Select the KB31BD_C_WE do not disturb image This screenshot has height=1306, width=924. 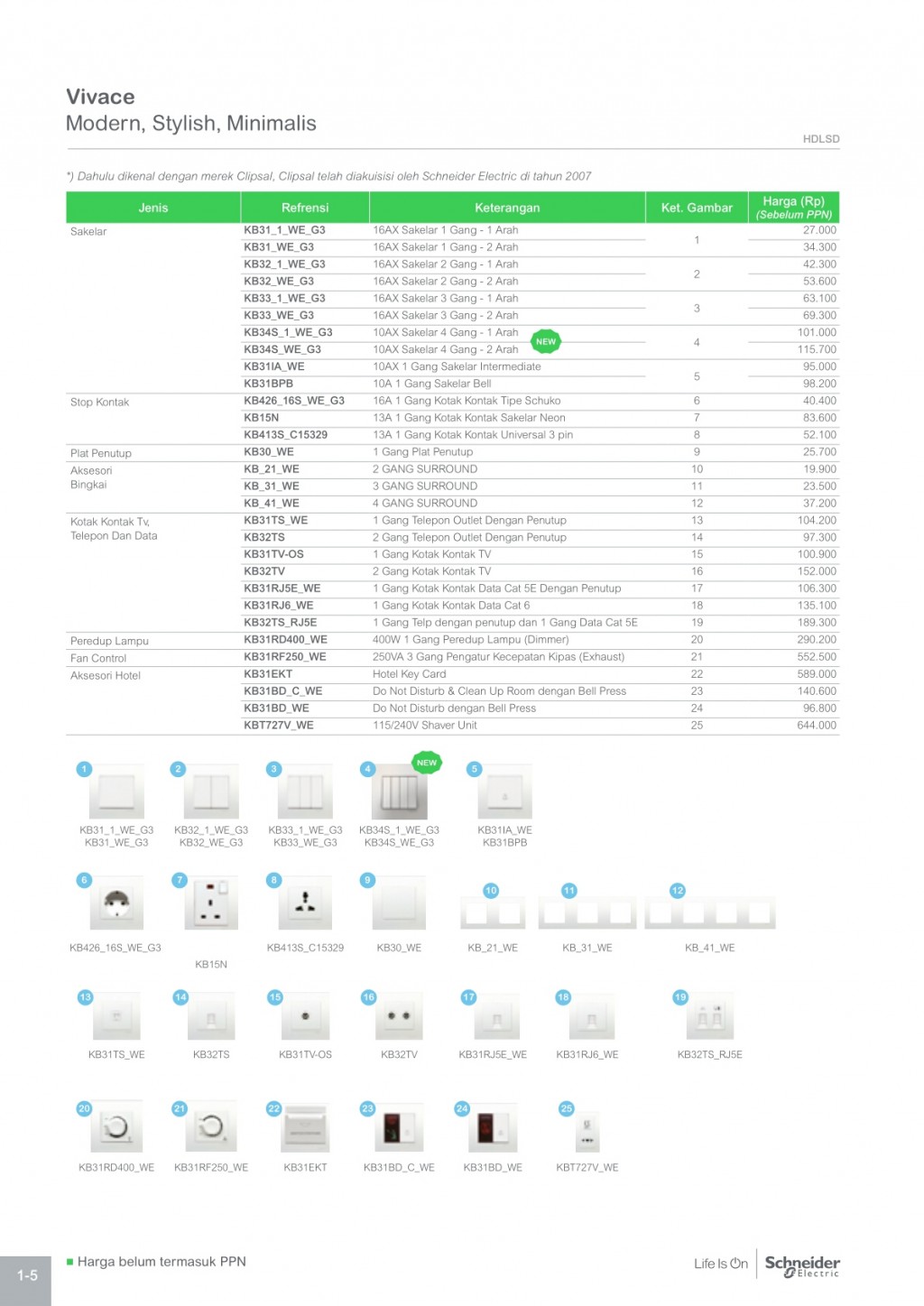point(399,1128)
